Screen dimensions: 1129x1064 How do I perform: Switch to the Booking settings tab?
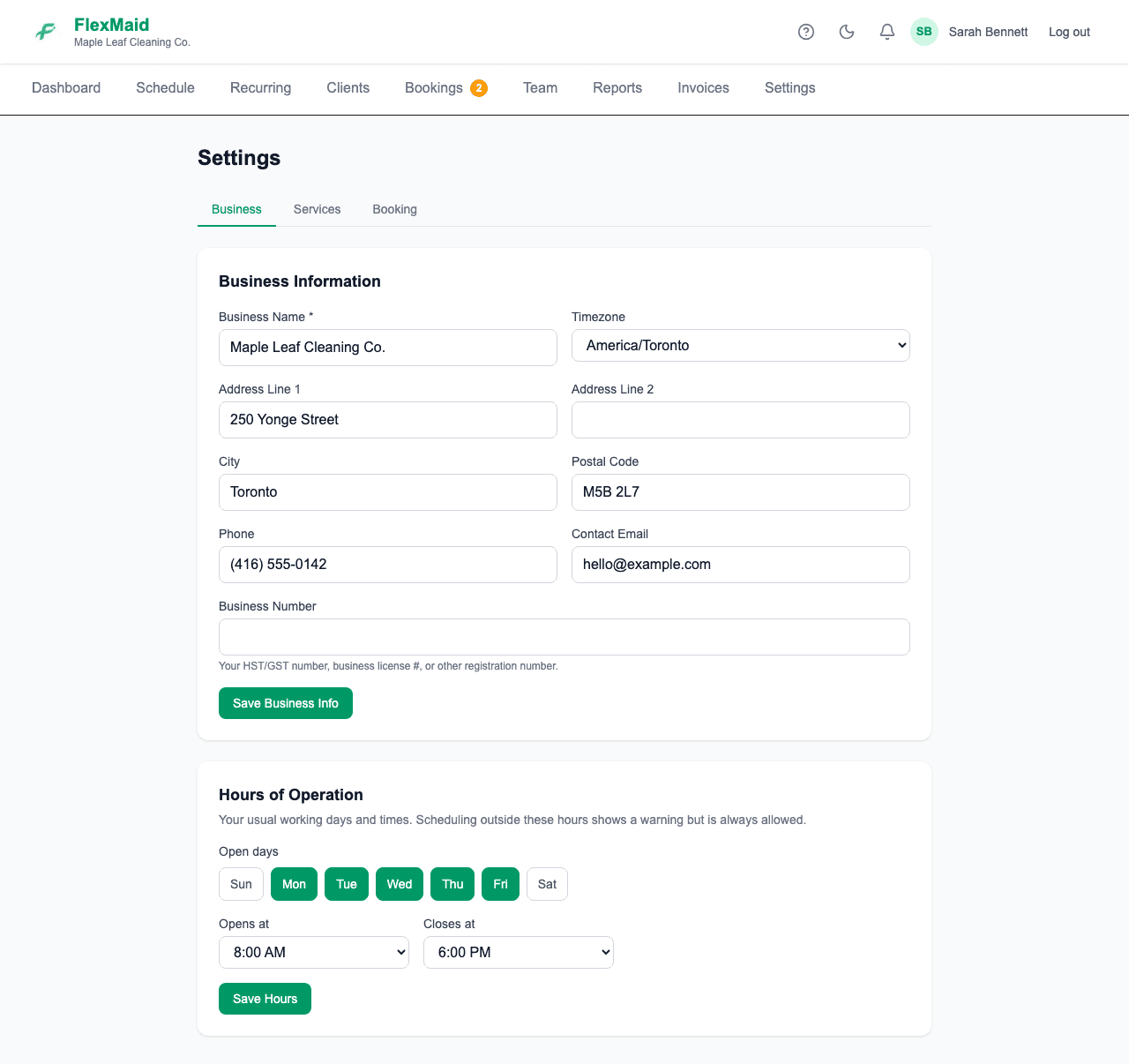pyautogui.click(x=394, y=209)
